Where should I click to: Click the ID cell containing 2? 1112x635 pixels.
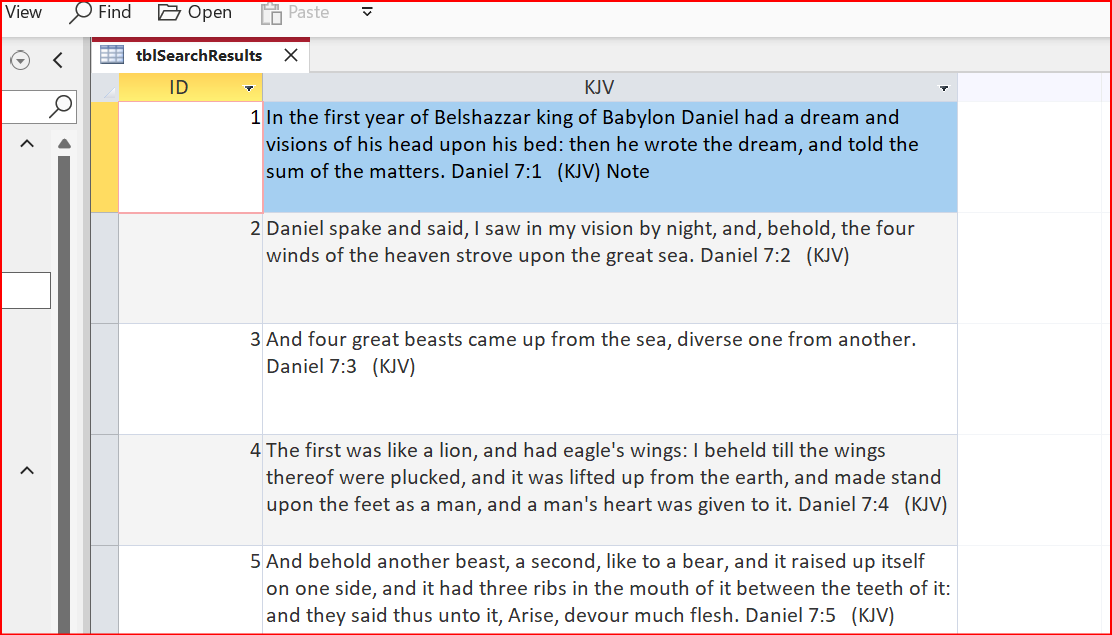[190, 268]
